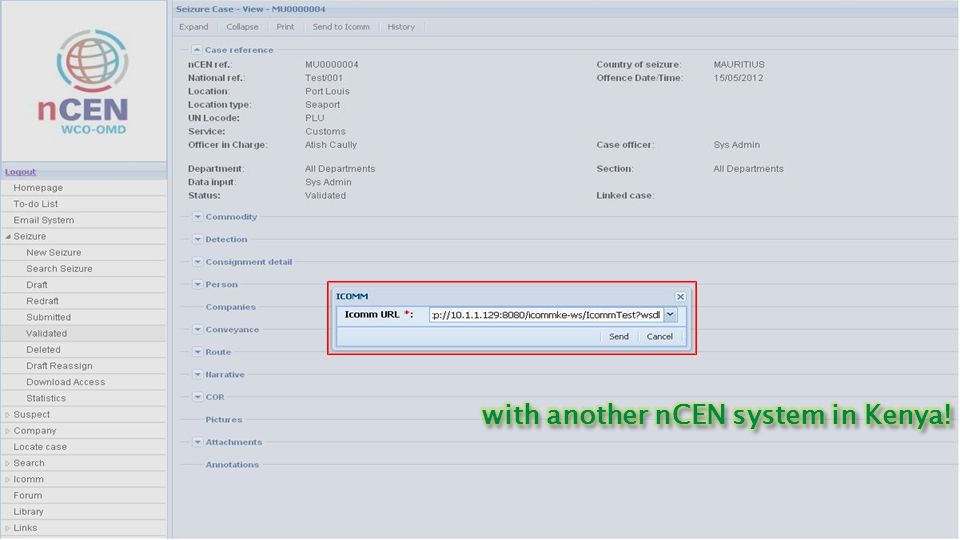Open the Icomm URL dropdown arrow
Image resolution: width=960 pixels, height=540 pixels.
670,315
